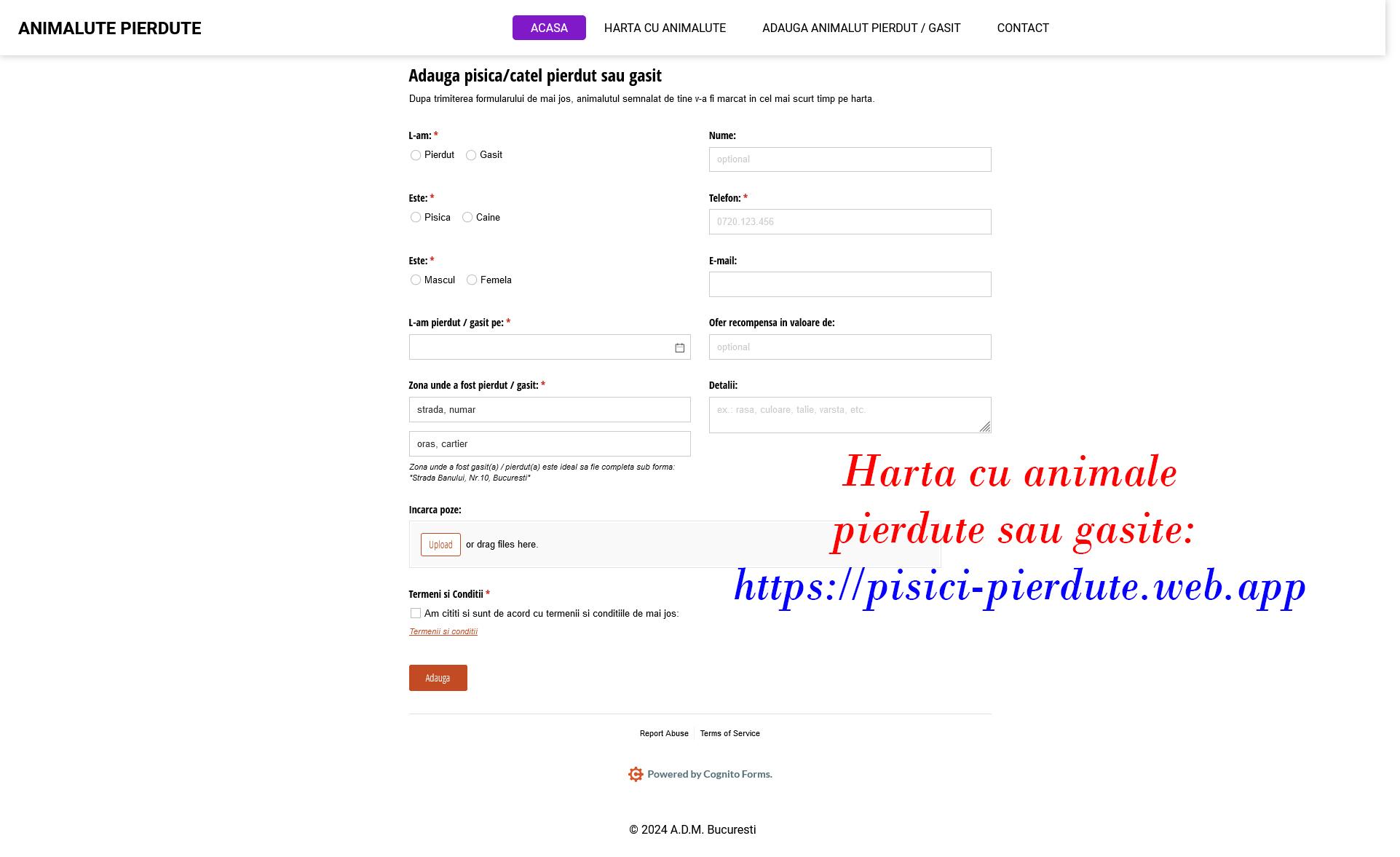Click the Cognito Forms gear logo
The image size is (1400, 857).
[x=636, y=774]
